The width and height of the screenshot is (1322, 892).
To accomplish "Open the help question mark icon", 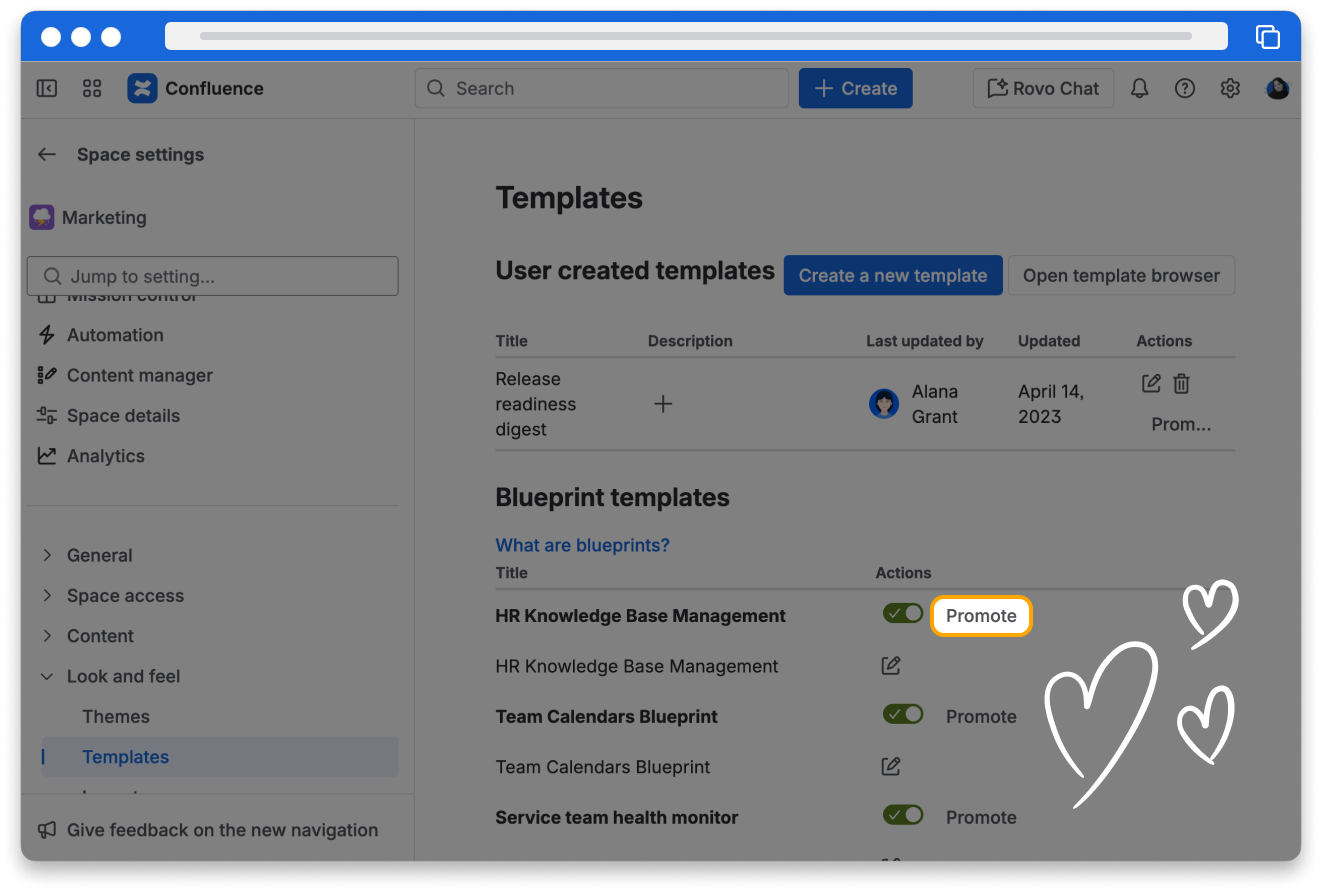I will [x=1185, y=88].
